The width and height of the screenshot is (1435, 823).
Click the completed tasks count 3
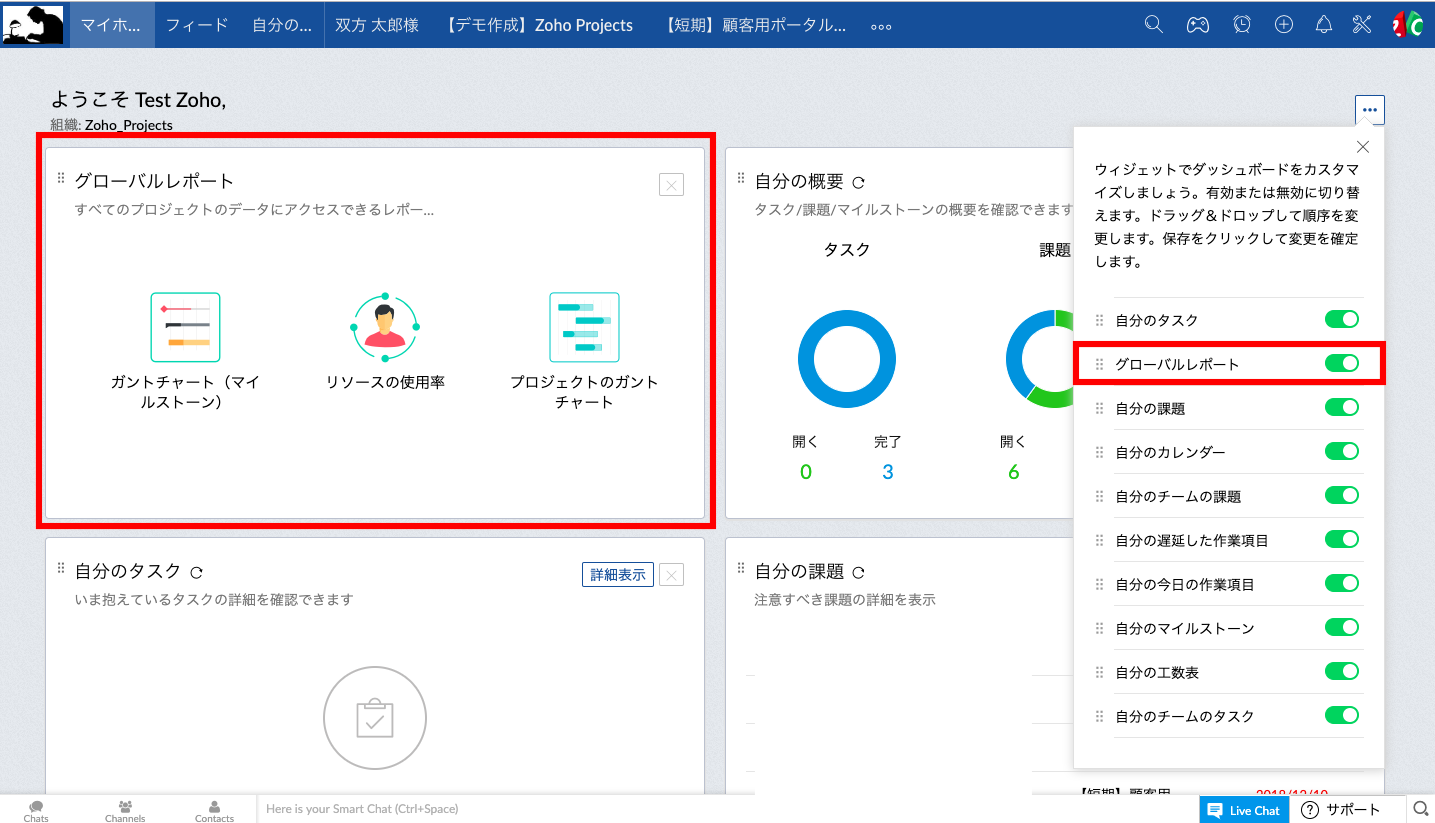pos(887,472)
